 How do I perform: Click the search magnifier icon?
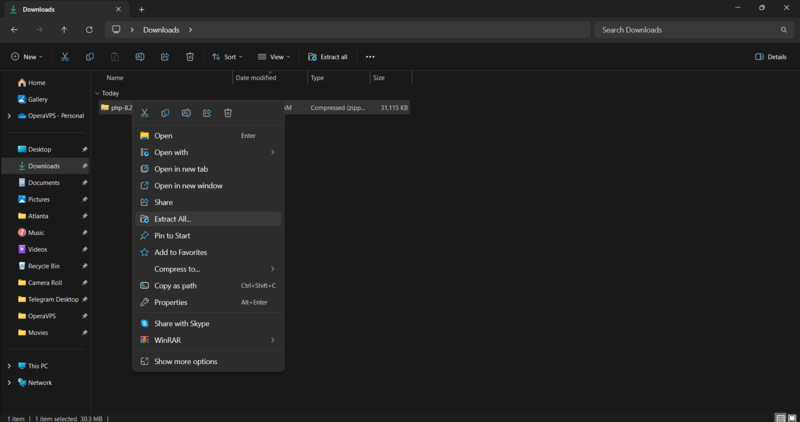click(784, 30)
